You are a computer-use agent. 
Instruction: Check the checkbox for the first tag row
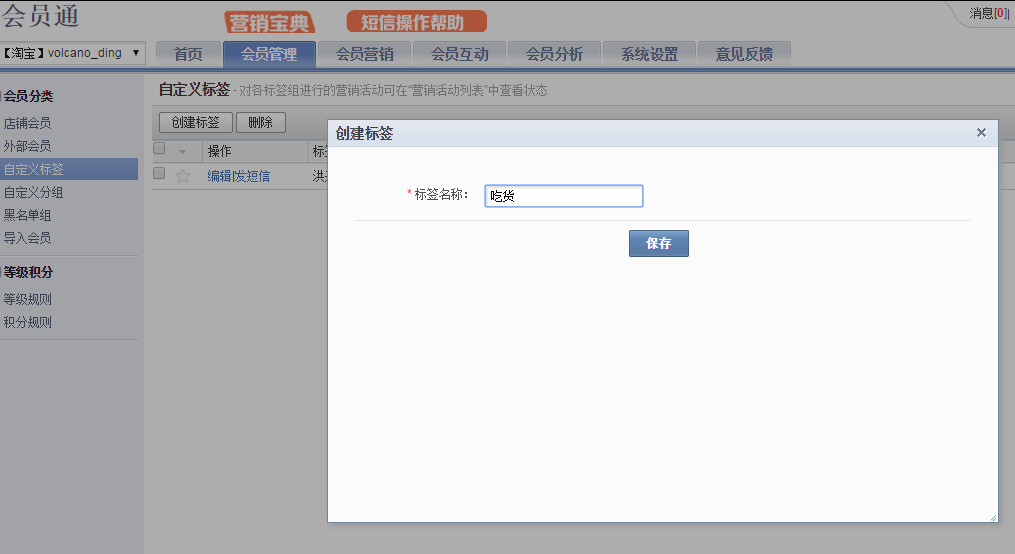[159, 173]
